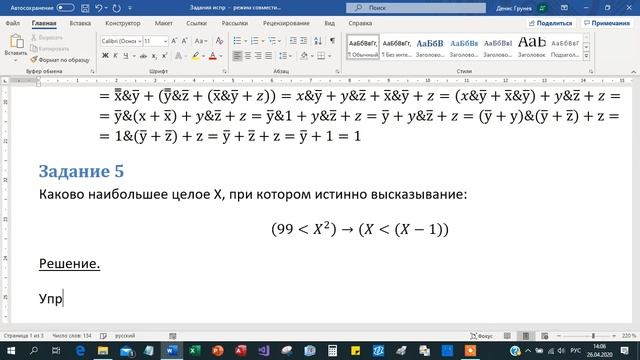Click the Поделиться (Share) button
This screenshot has width=640, height=360.
coord(551,23)
